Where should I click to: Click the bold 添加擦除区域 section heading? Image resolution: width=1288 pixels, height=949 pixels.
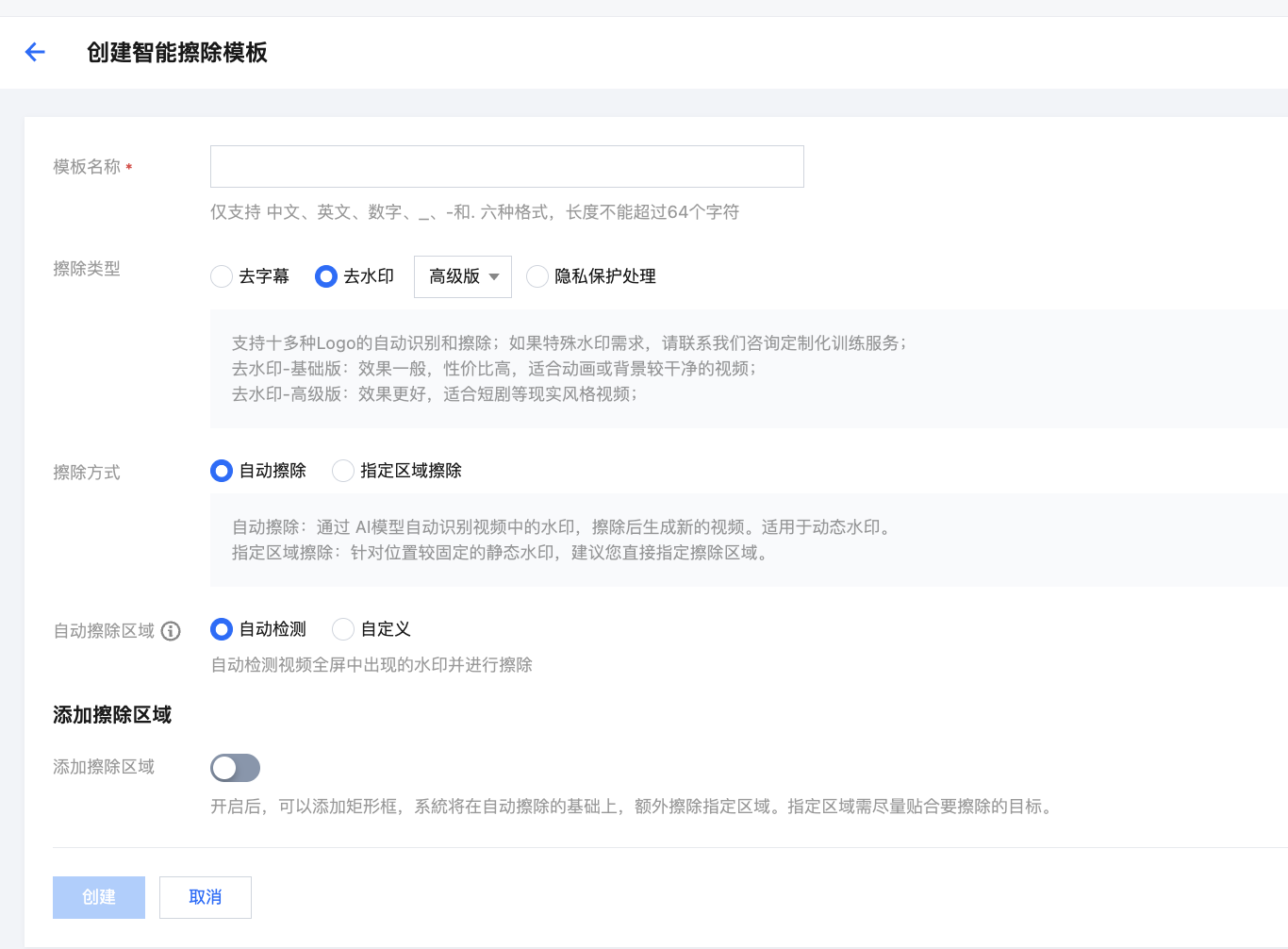tap(112, 715)
